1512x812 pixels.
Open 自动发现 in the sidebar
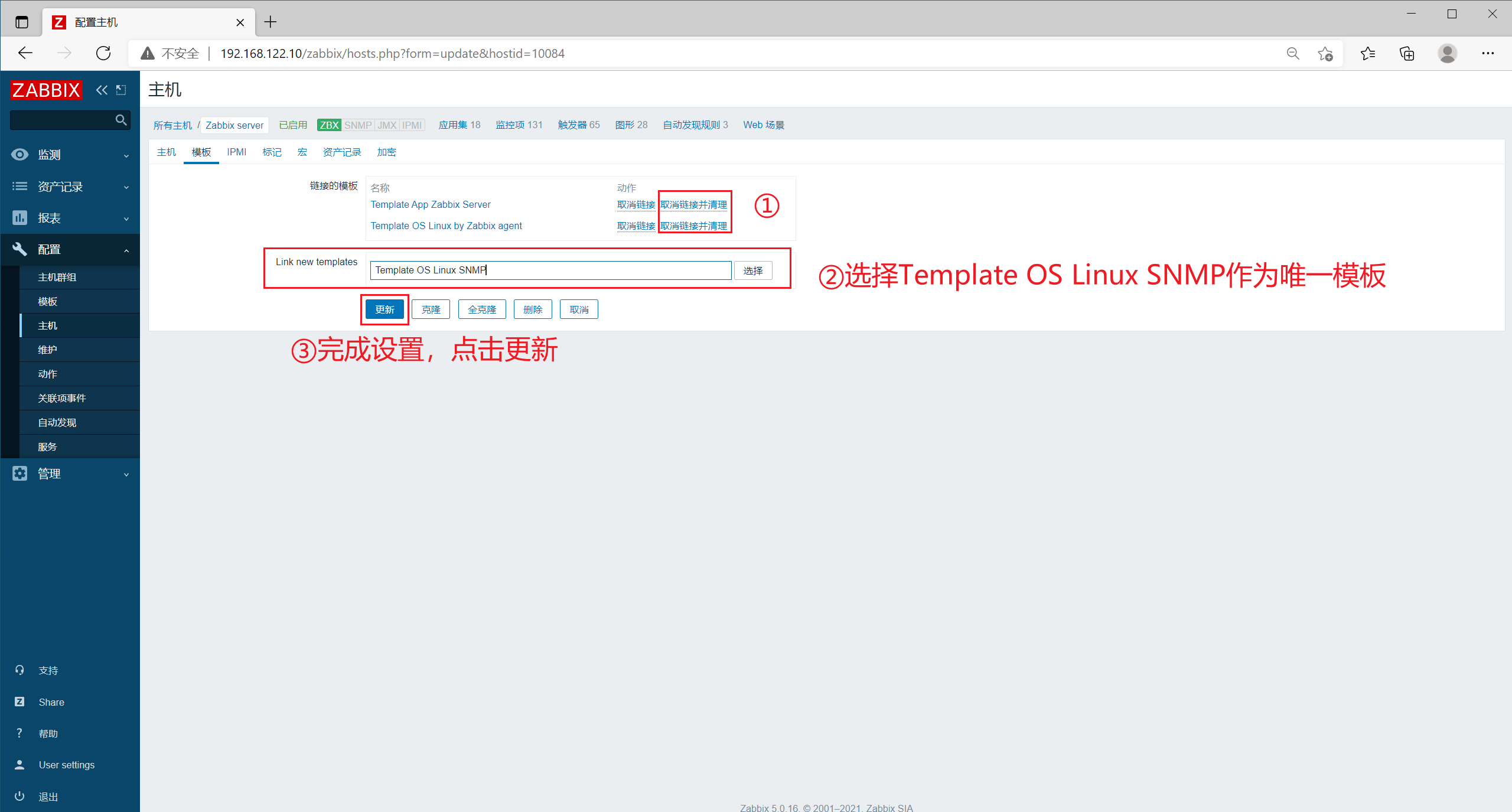(x=80, y=422)
